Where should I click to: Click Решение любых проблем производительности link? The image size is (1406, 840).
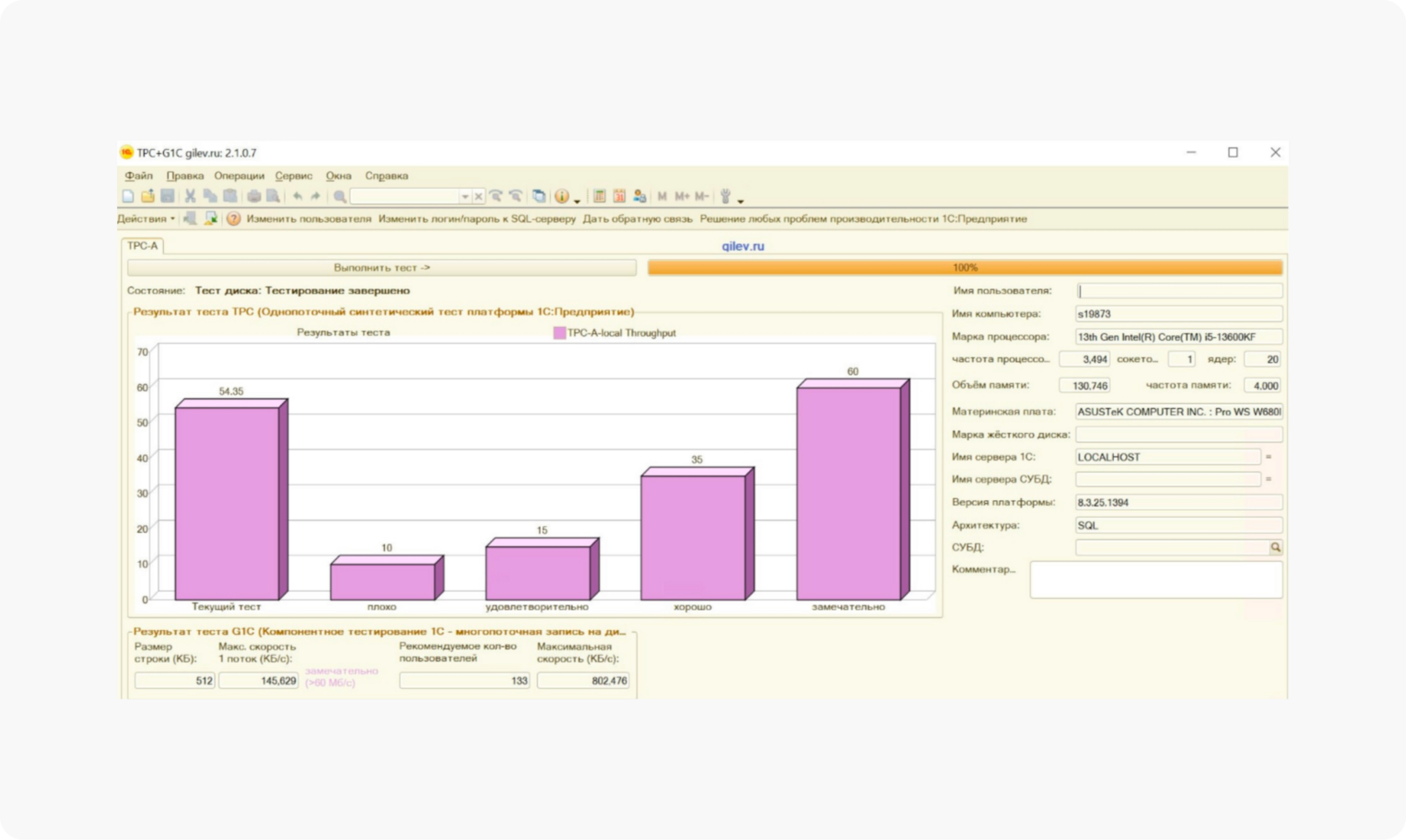pos(864,219)
